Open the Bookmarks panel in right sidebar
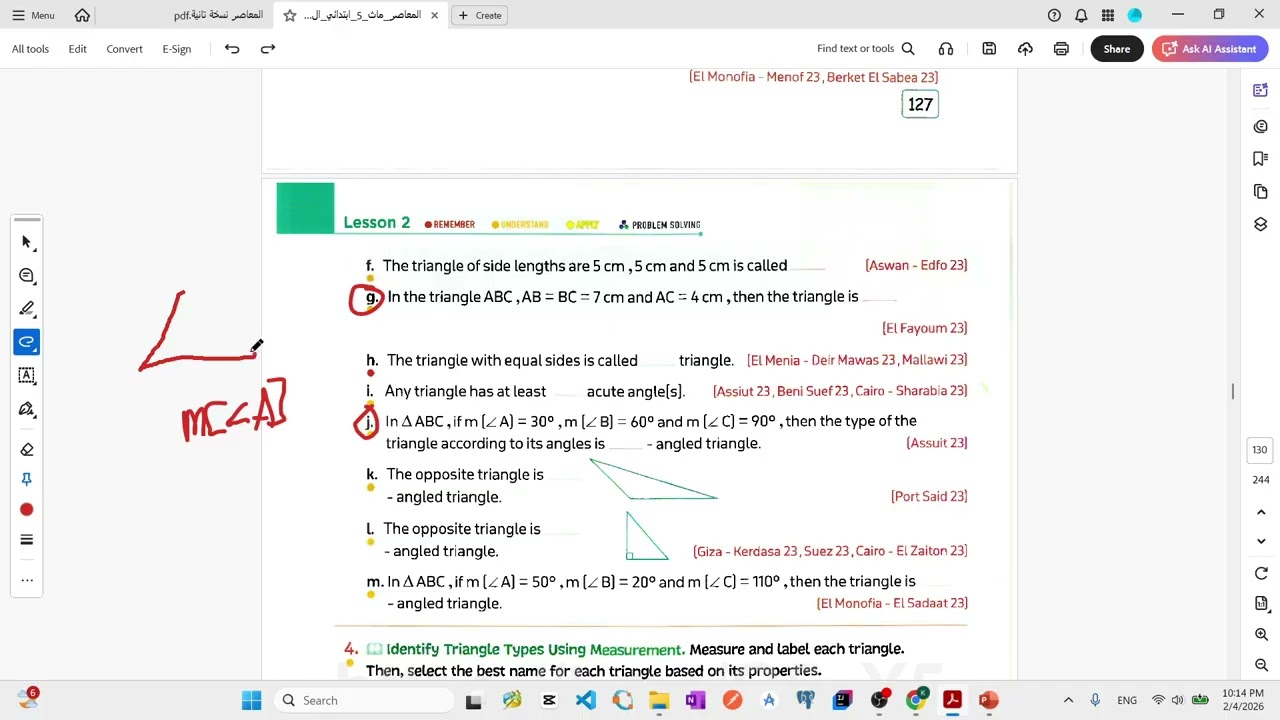Image resolution: width=1280 pixels, height=720 pixels. point(1261,159)
